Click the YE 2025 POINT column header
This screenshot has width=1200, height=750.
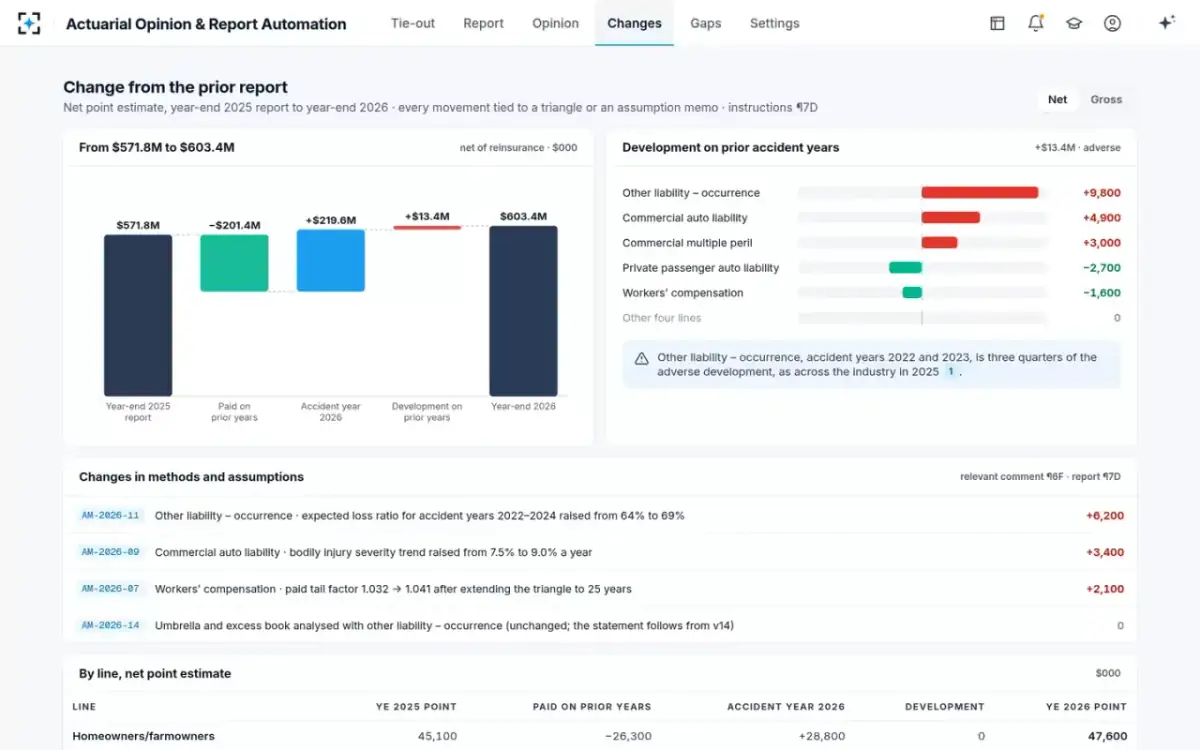(416, 707)
